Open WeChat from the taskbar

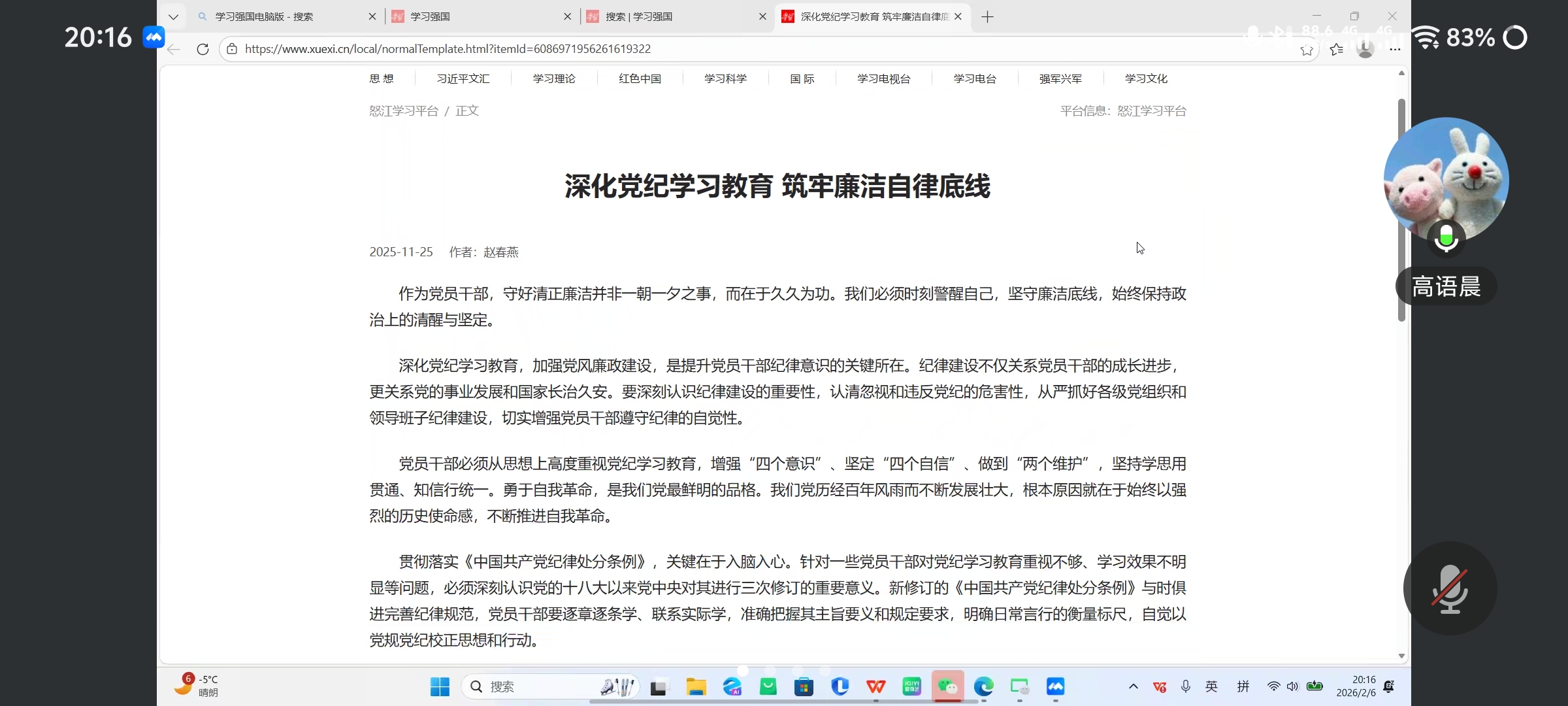[947, 686]
